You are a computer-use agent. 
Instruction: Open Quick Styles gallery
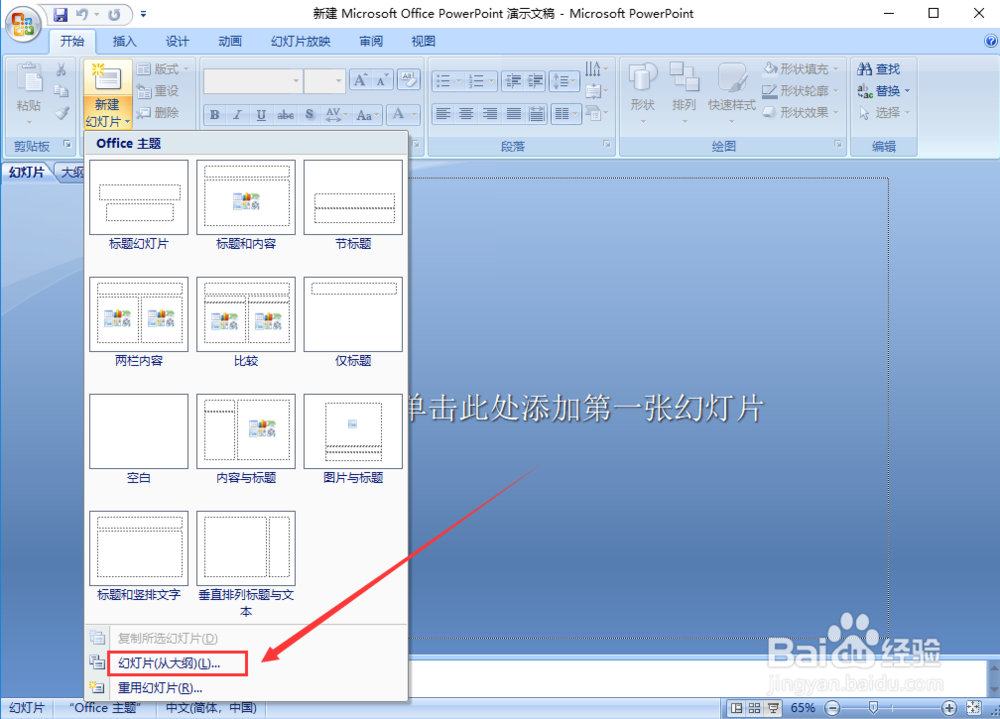(x=732, y=93)
